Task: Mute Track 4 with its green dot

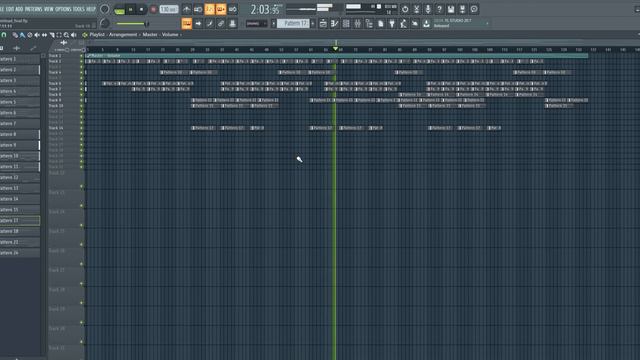Action: click(82, 72)
